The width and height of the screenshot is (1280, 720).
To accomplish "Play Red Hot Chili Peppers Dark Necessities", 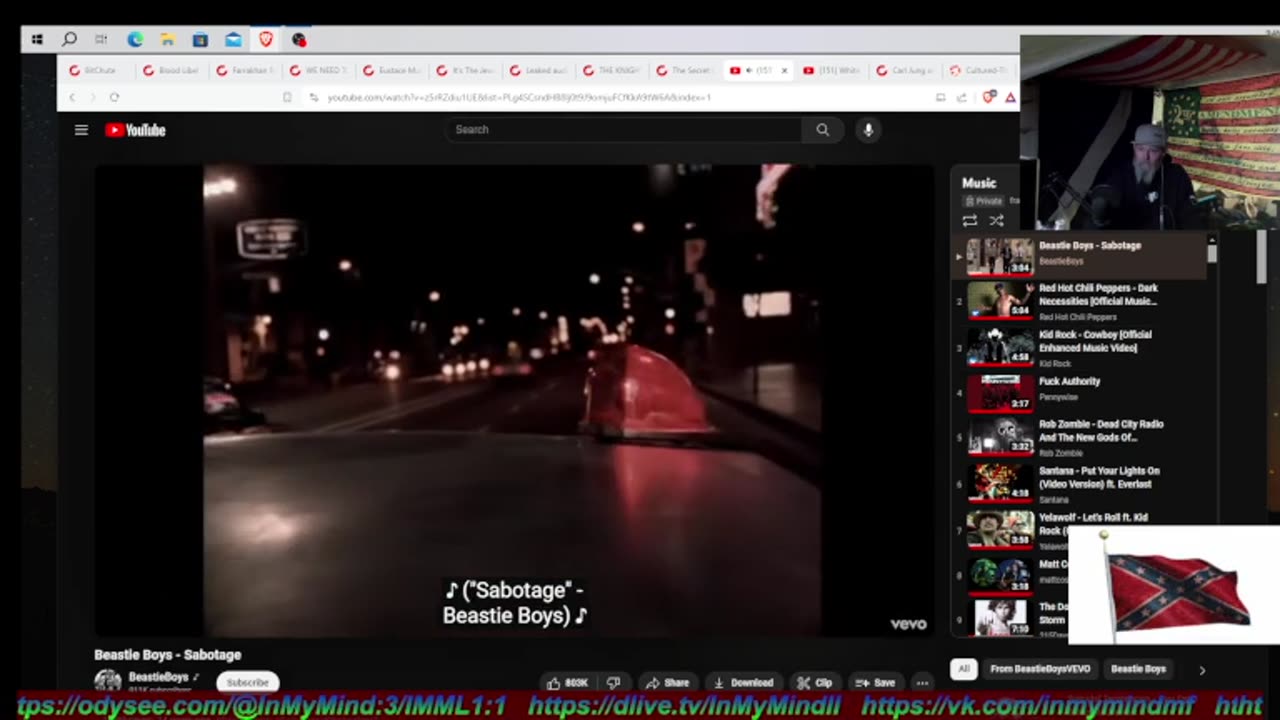I will [x=1082, y=301].
